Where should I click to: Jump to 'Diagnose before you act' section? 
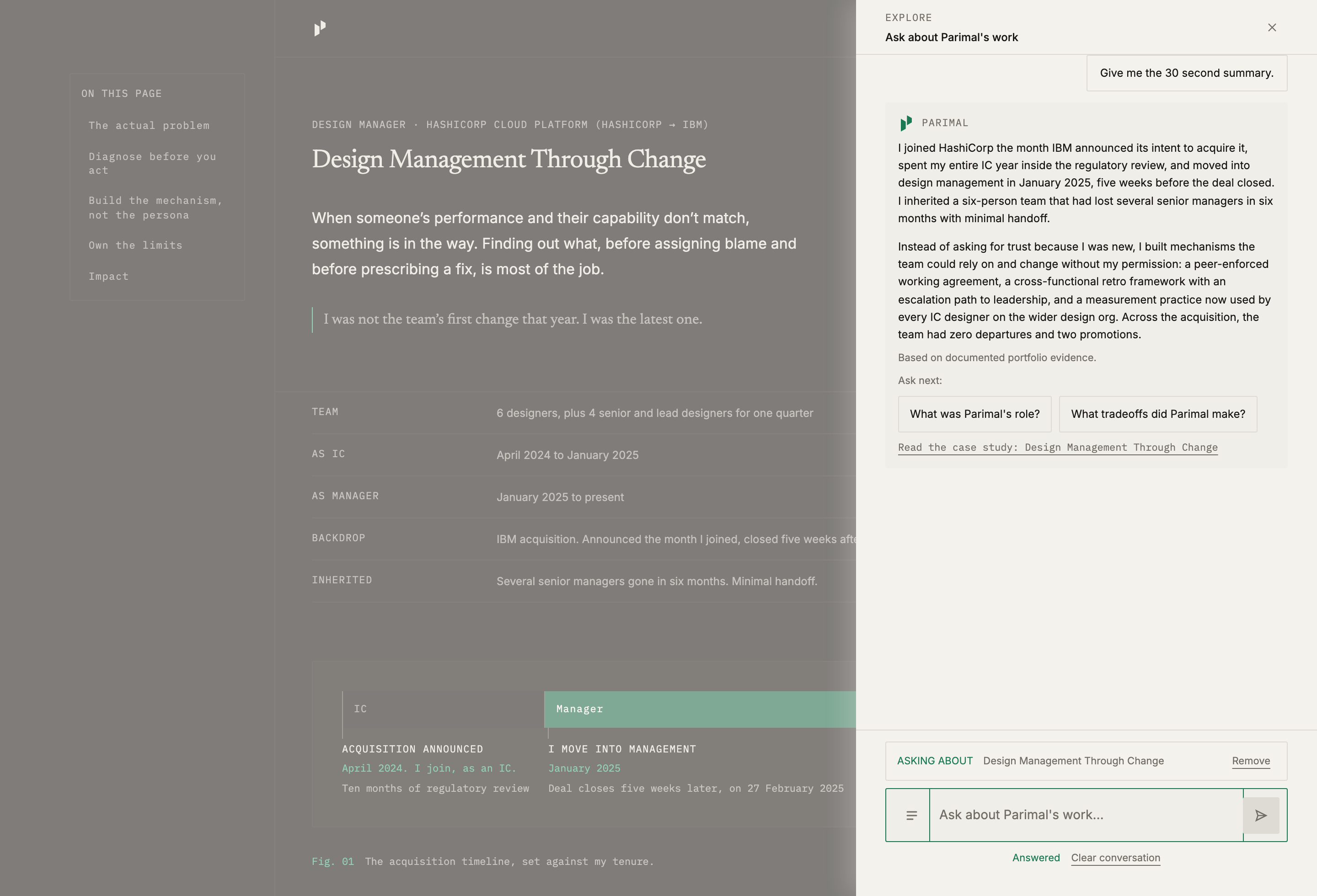coord(152,163)
